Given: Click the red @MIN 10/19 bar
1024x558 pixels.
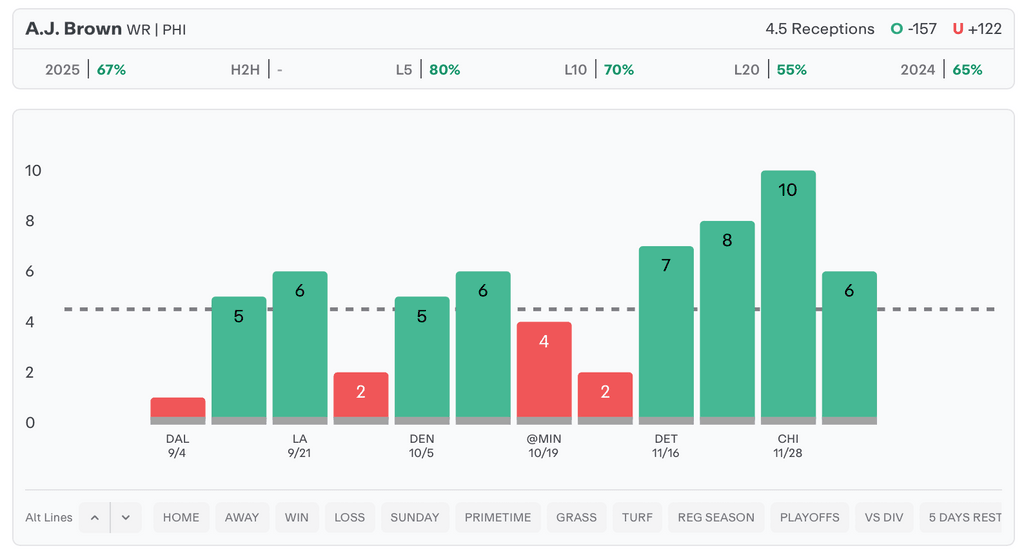Looking at the screenshot, I should 544,370.
